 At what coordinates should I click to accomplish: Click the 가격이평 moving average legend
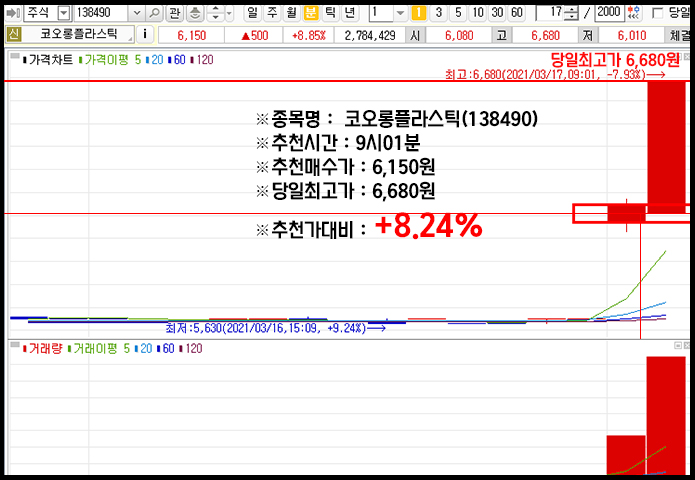point(103,59)
